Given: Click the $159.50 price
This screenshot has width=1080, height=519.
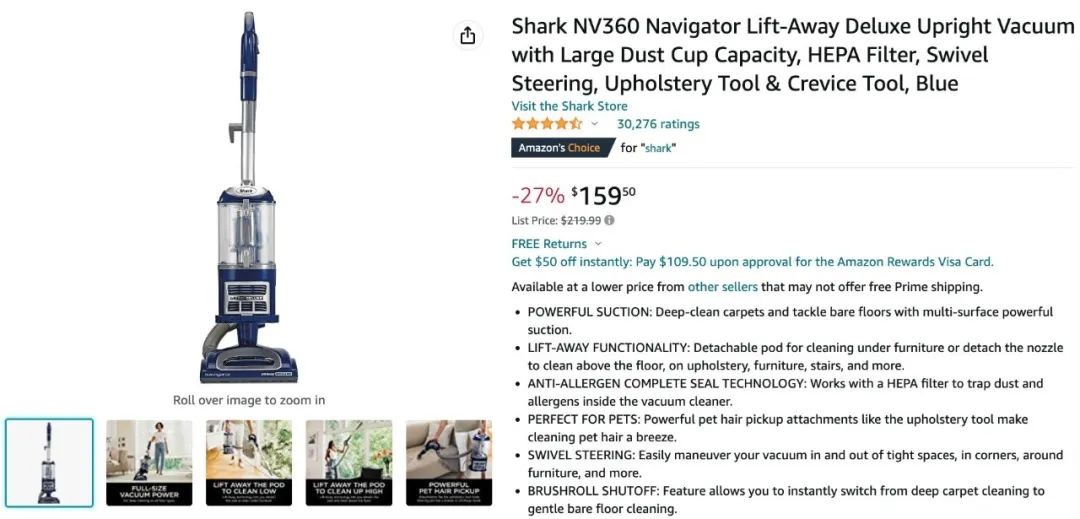Looking at the screenshot, I should click(x=603, y=195).
